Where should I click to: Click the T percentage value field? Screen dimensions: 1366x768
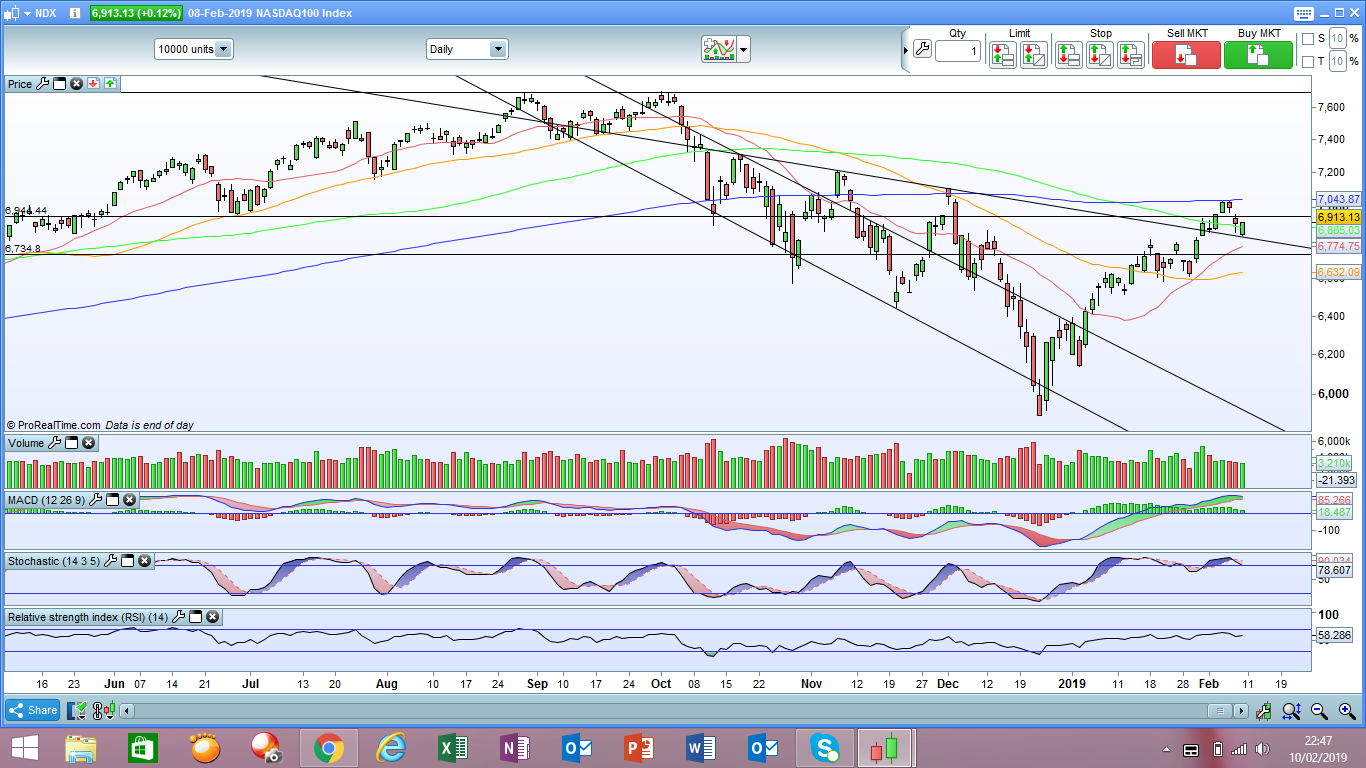tap(1337, 62)
